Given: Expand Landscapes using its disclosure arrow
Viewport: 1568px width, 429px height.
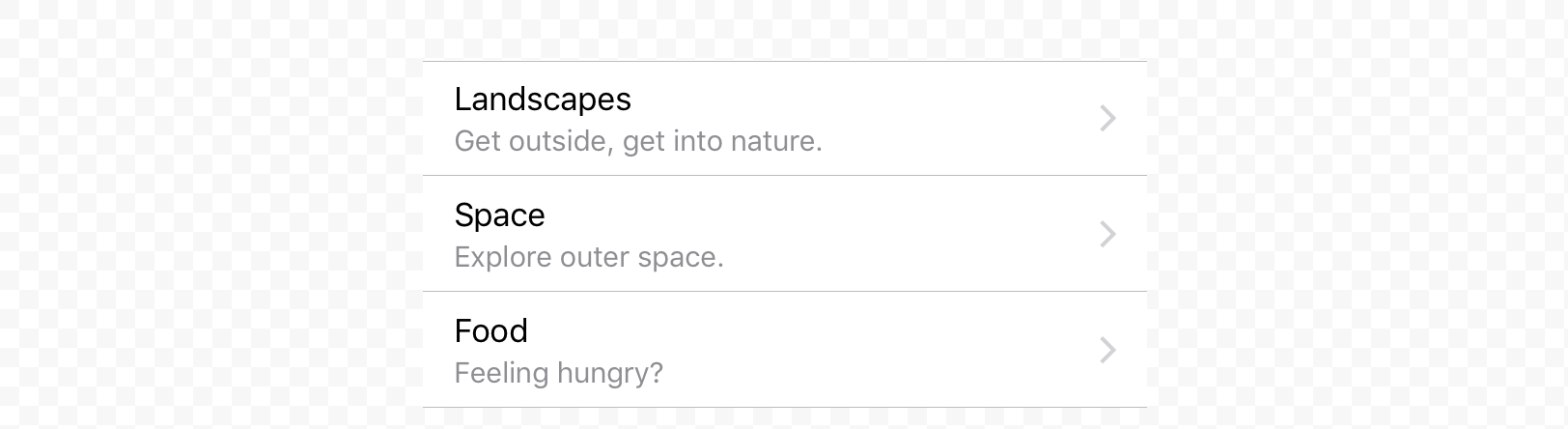Looking at the screenshot, I should (x=1107, y=119).
